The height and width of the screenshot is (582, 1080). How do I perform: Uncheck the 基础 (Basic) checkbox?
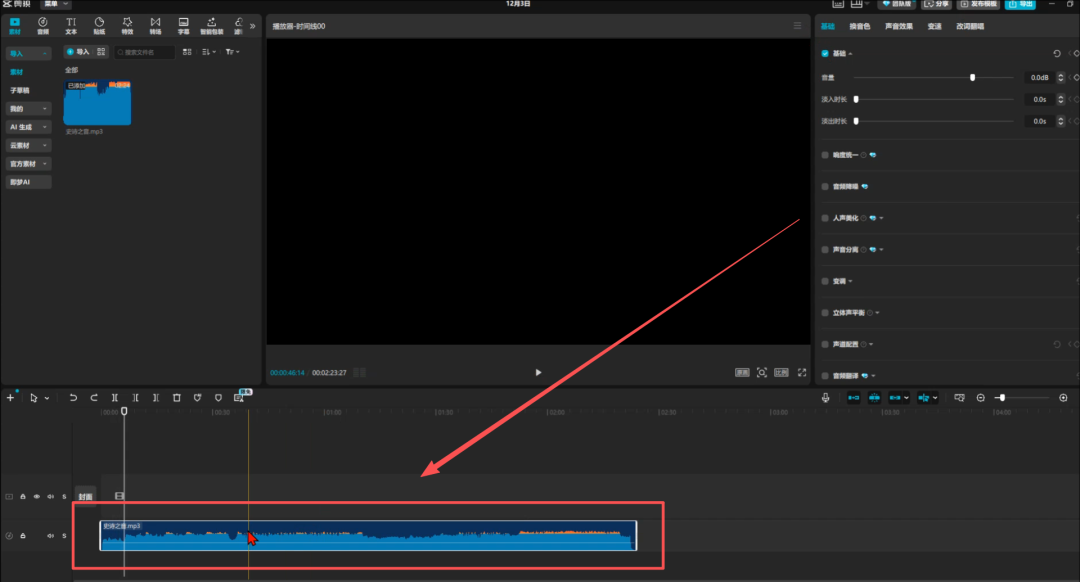[x=825, y=54]
